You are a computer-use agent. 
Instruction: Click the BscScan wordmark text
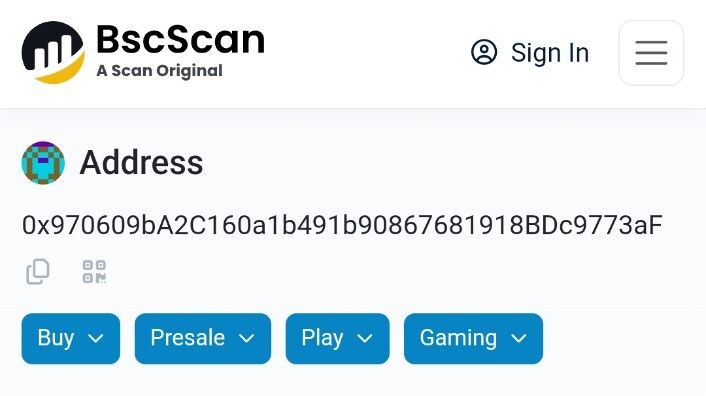[x=180, y=40]
